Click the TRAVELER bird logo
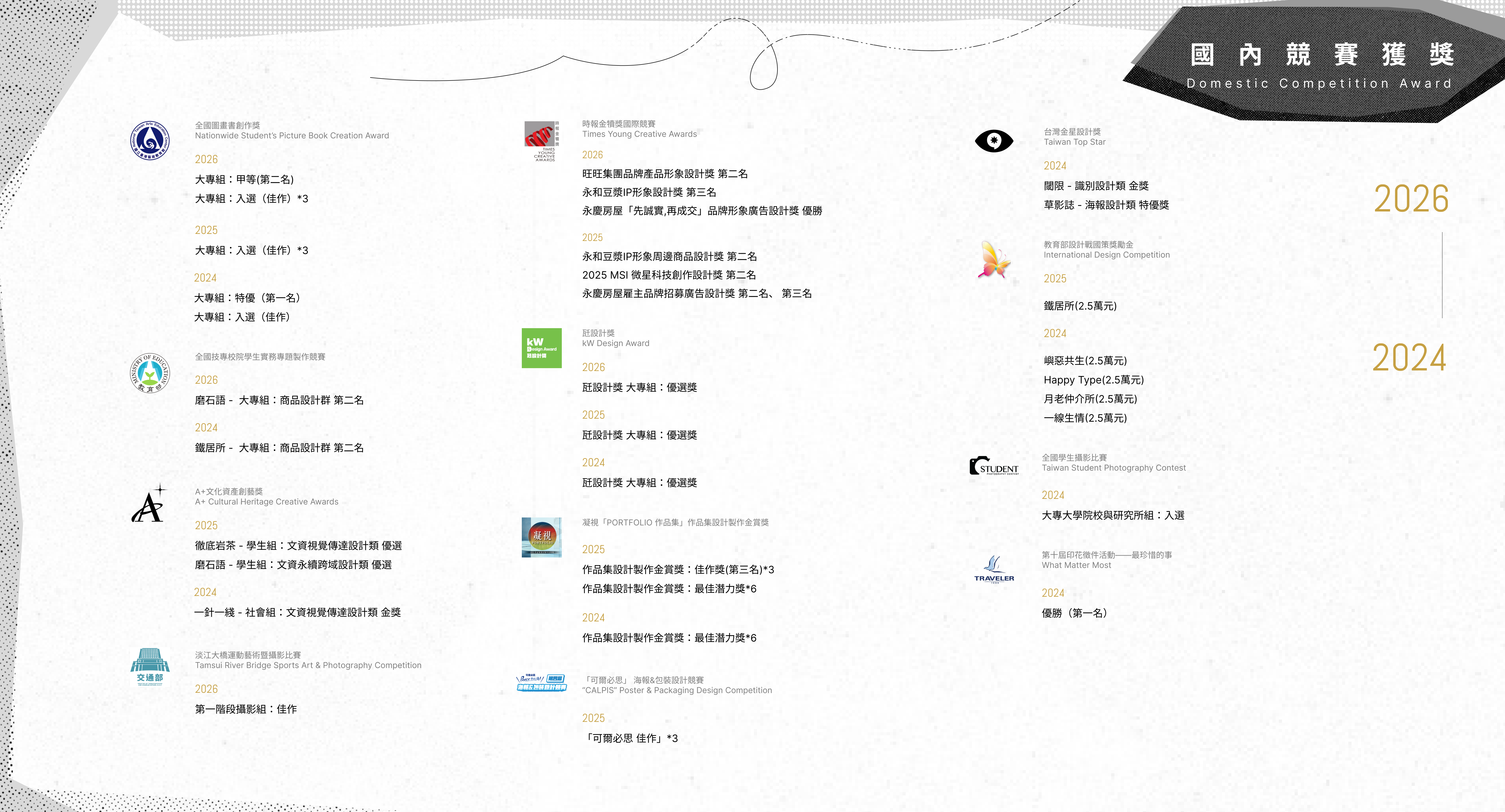Viewport: 1505px width, 812px height. point(994,569)
